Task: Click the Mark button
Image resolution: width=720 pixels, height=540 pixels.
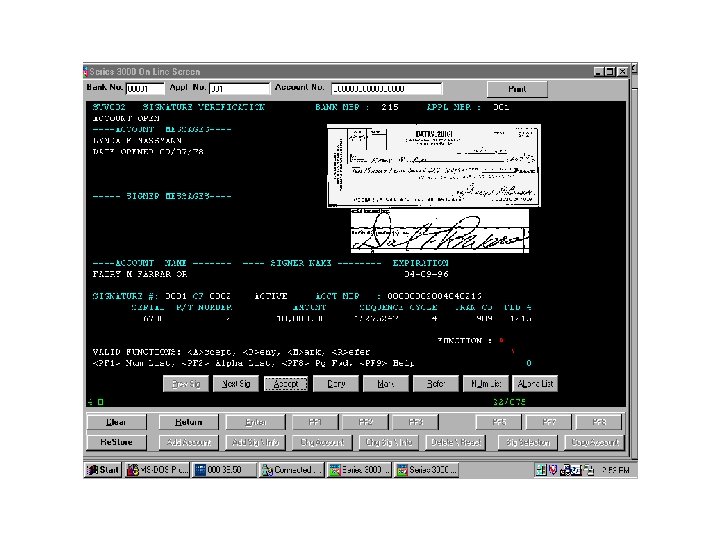Action: pyautogui.click(x=385, y=383)
